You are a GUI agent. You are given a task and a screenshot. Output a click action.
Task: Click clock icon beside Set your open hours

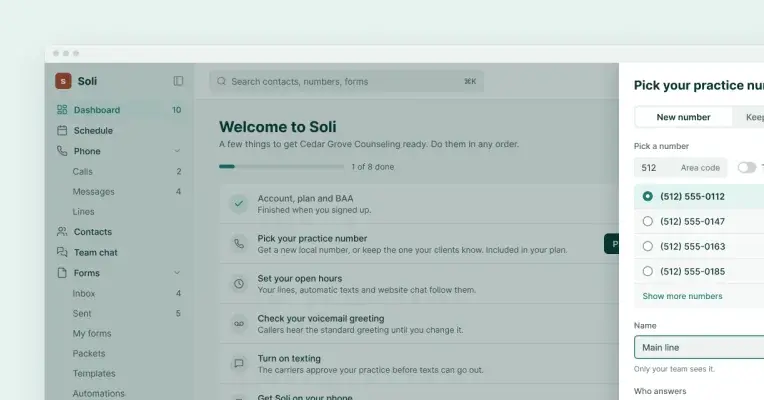pos(239,284)
